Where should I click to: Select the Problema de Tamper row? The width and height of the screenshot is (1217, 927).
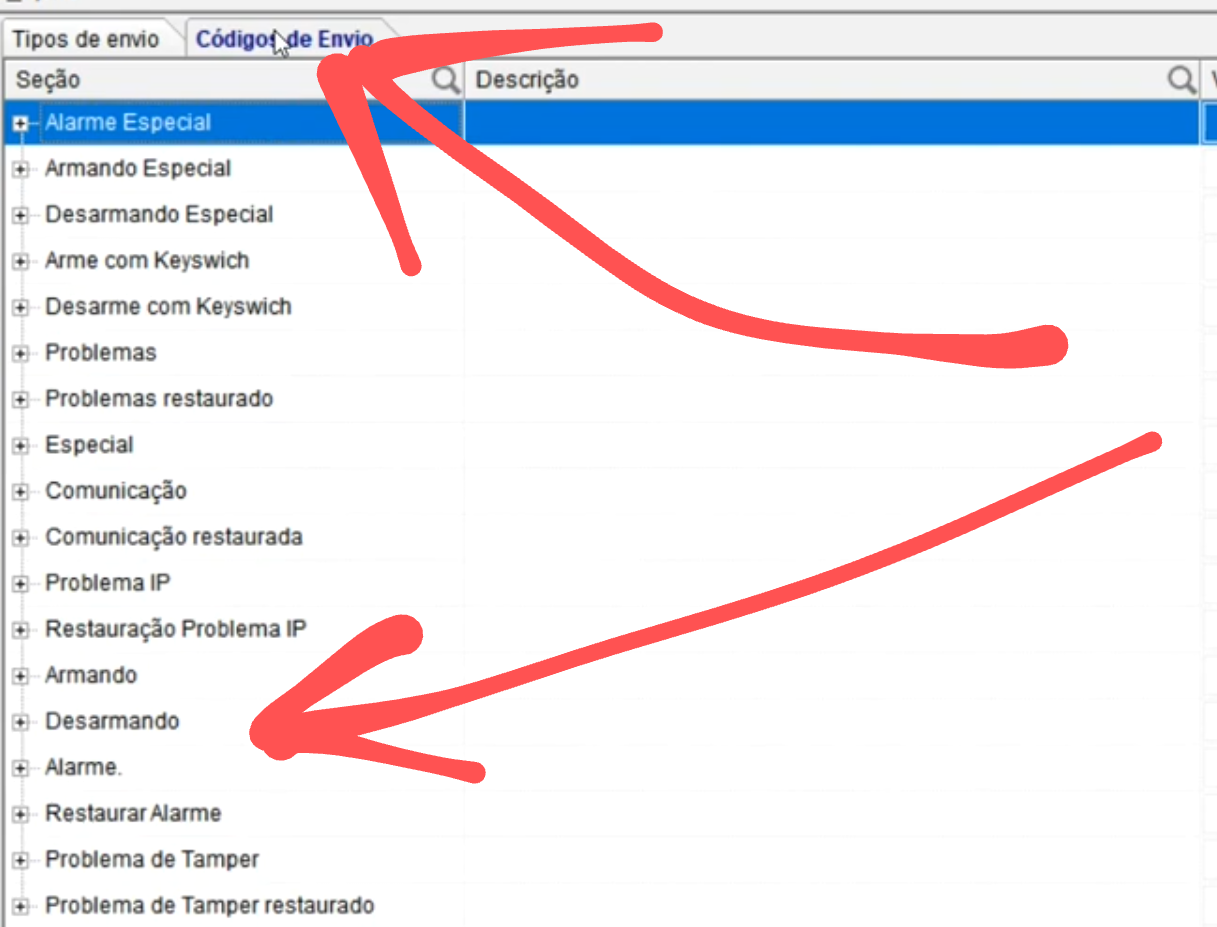click(x=152, y=859)
